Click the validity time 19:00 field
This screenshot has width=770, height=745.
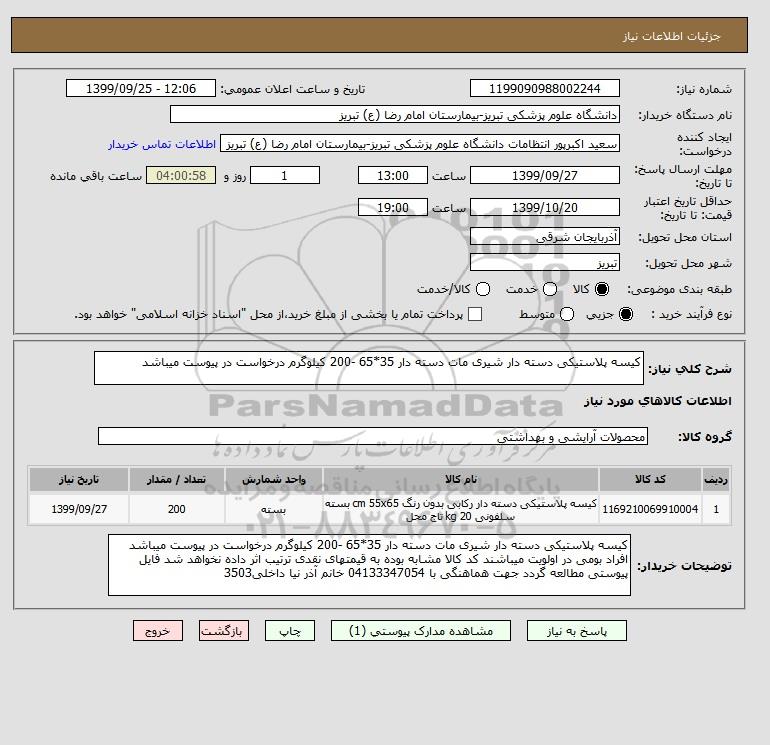(x=393, y=207)
